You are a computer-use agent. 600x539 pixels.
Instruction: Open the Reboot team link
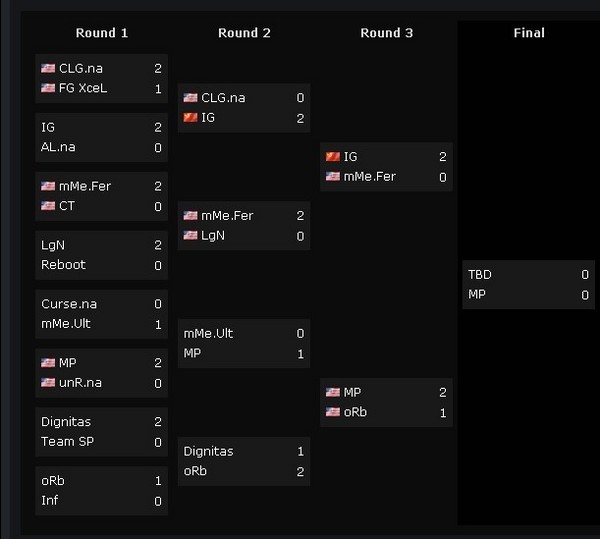pos(63,265)
